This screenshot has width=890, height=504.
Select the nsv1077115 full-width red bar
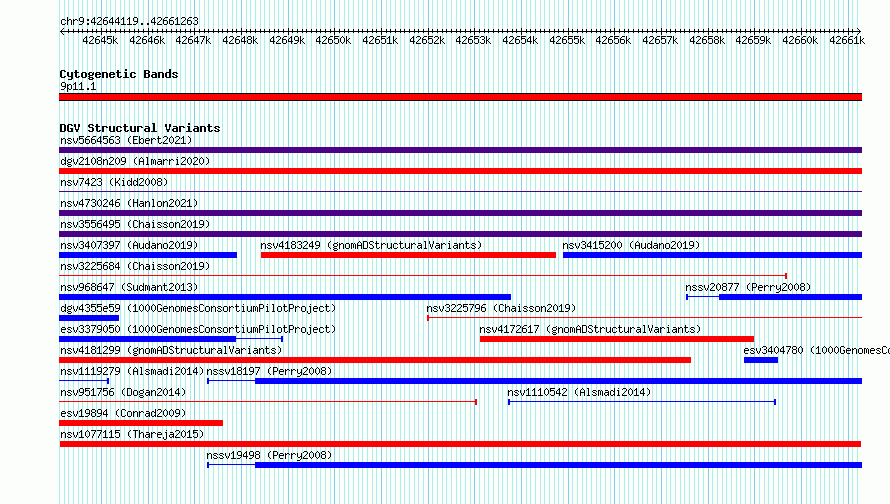click(460, 444)
